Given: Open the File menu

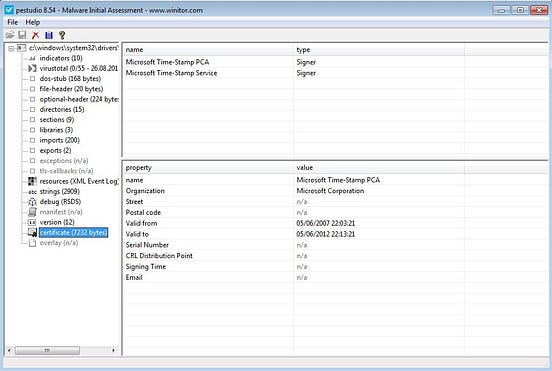Looking at the screenshot, I should coord(12,22).
